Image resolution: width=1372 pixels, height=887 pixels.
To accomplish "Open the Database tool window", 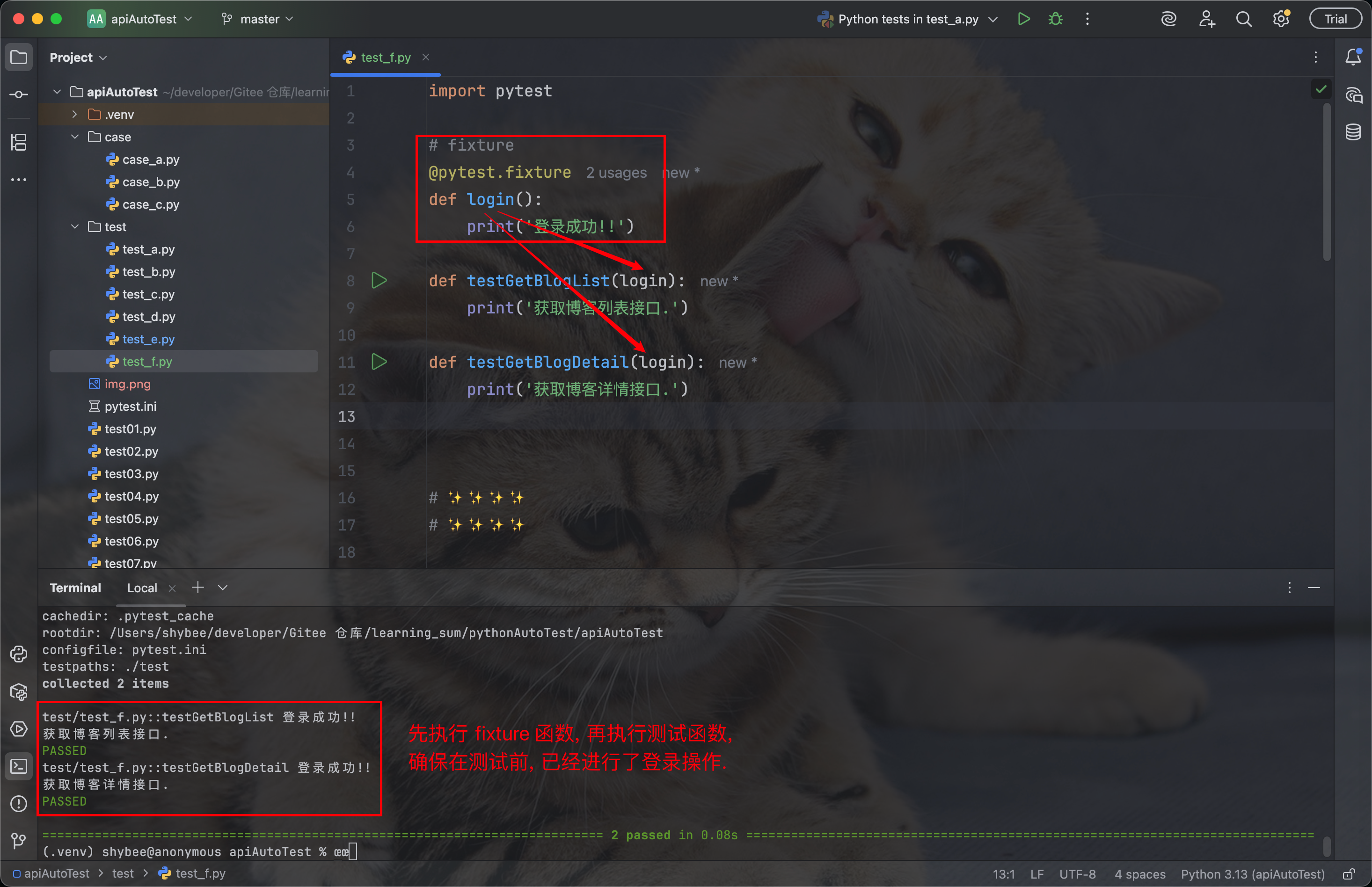I will [1353, 132].
